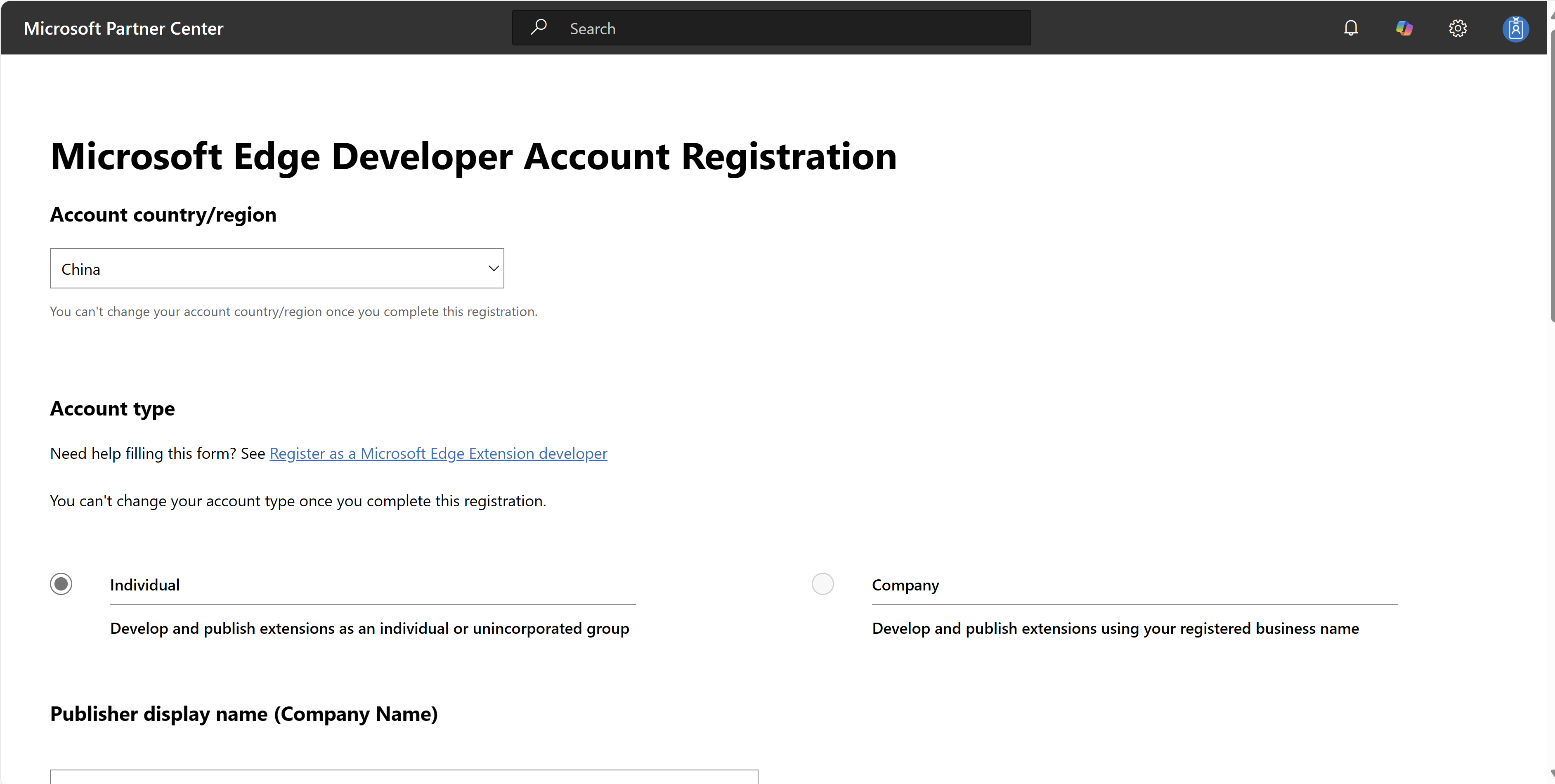Image resolution: width=1555 pixels, height=784 pixels.
Task: Click 'Develop and publish extensions as an individual' description
Action: coord(369,629)
